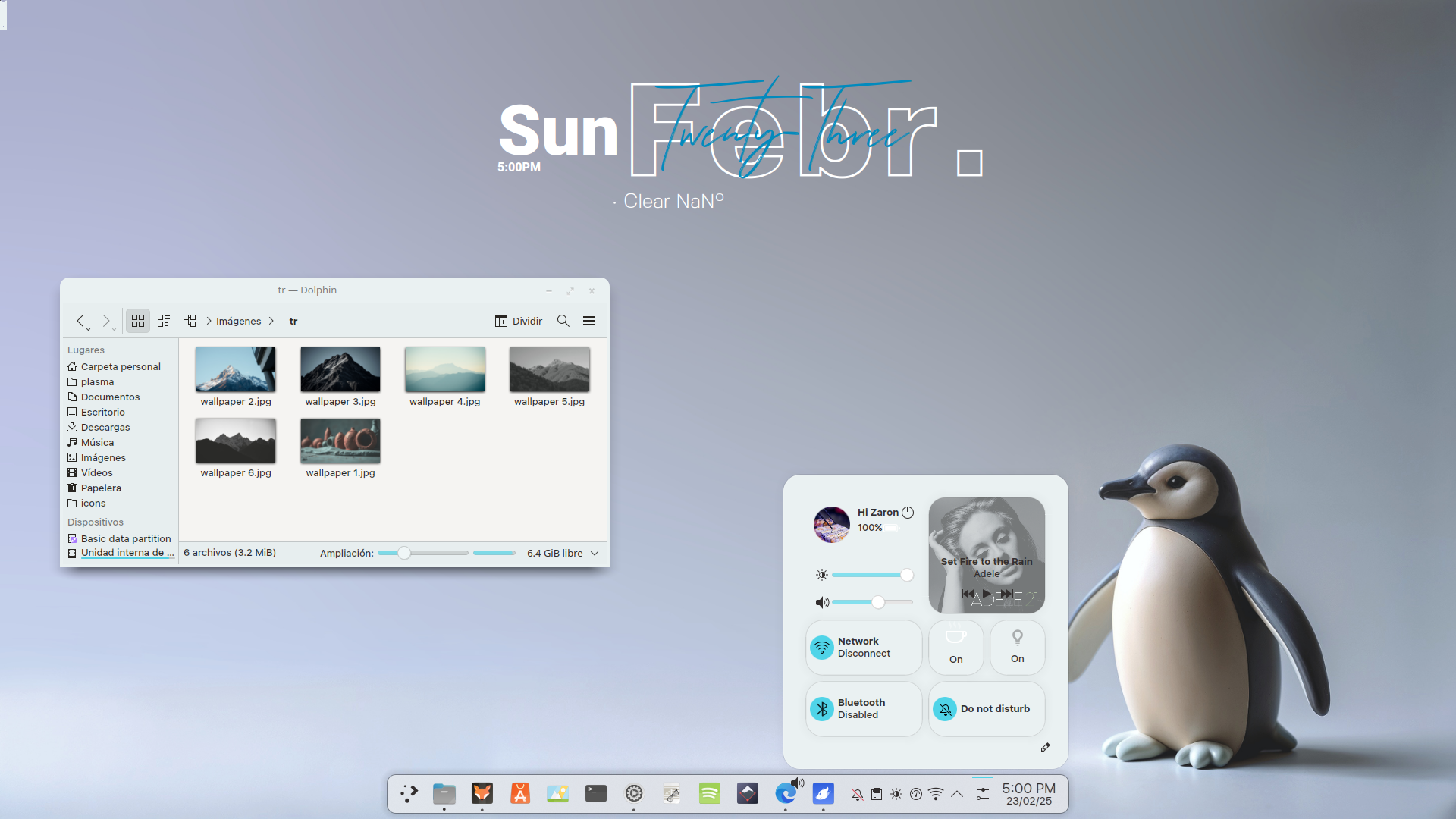Select Basic data partition device
1456x819 pixels.
point(119,538)
